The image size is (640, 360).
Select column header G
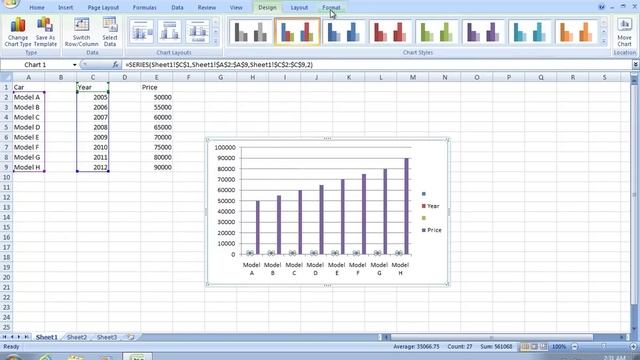pos(220,77)
